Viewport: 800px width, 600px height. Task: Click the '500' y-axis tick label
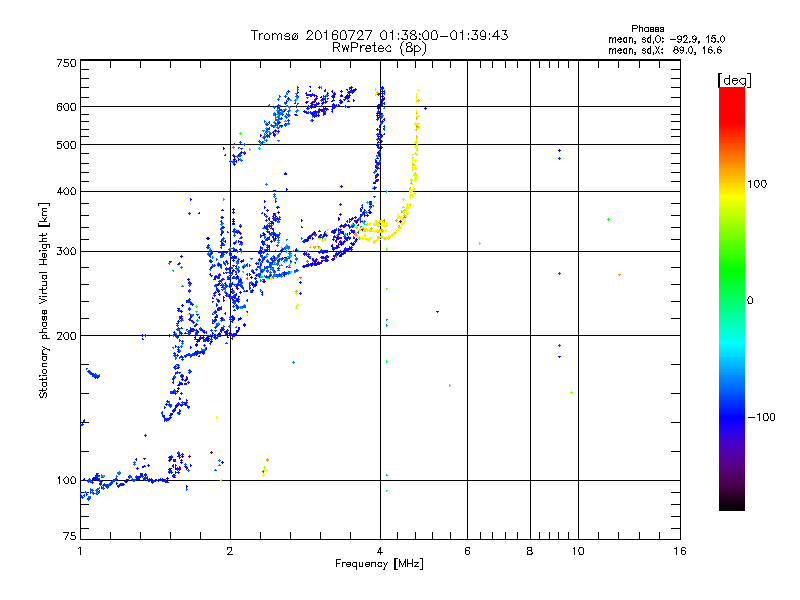click(66, 145)
